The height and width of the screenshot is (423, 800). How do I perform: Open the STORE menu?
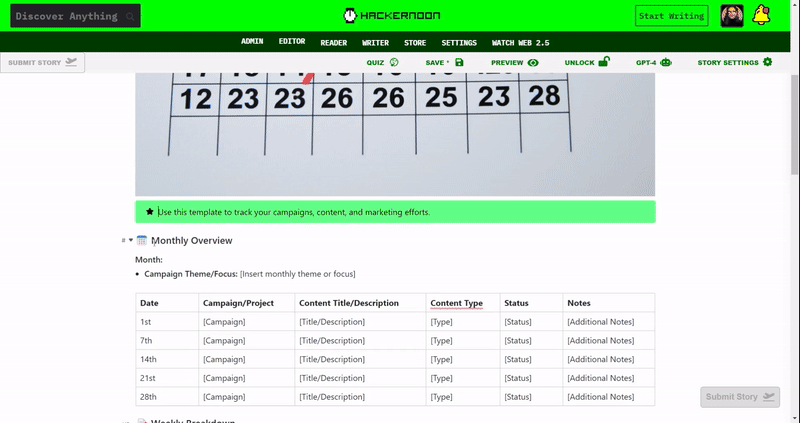[415, 43]
